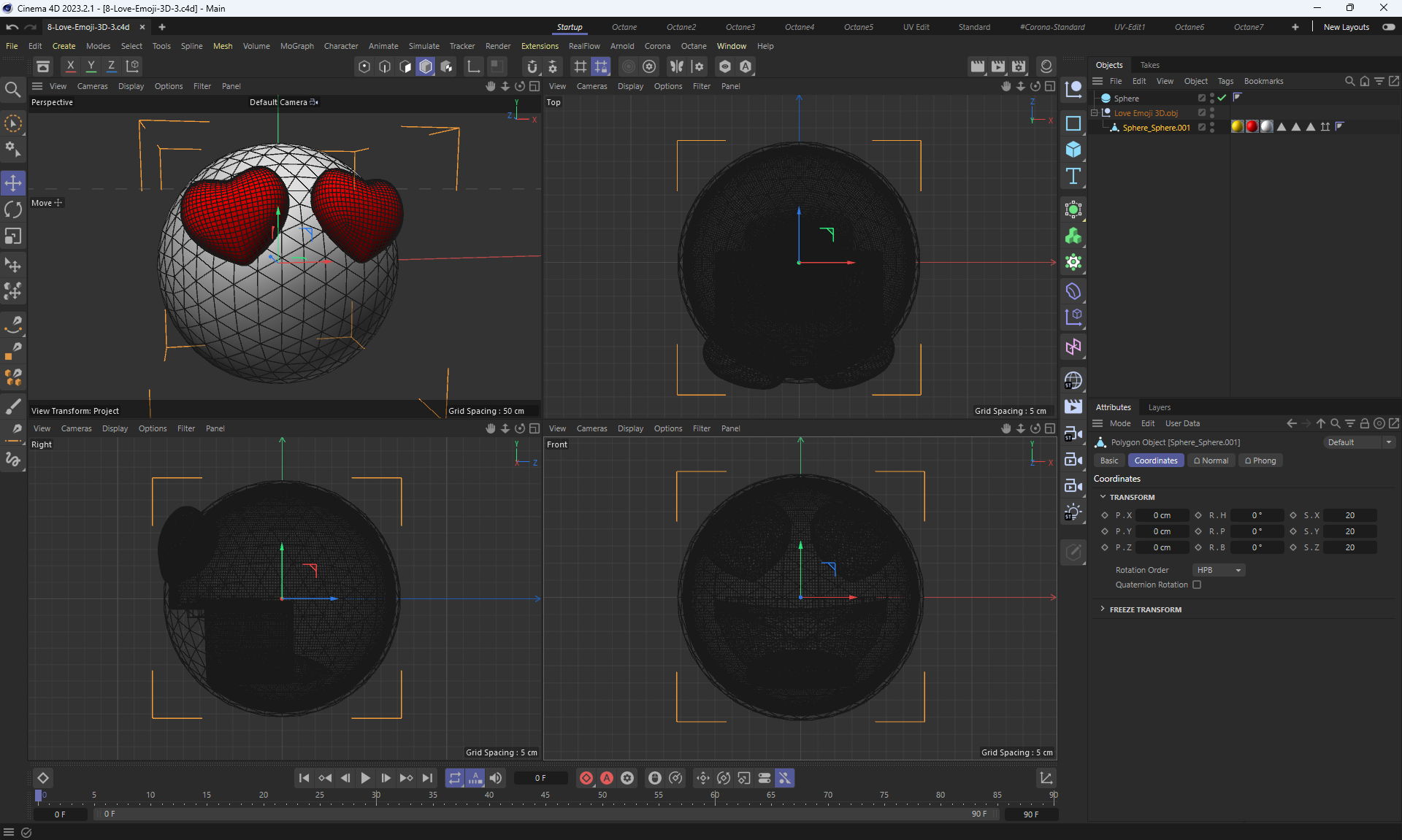Open the MoGraph menu
This screenshot has width=1402, height=840.
click(296, 46)
